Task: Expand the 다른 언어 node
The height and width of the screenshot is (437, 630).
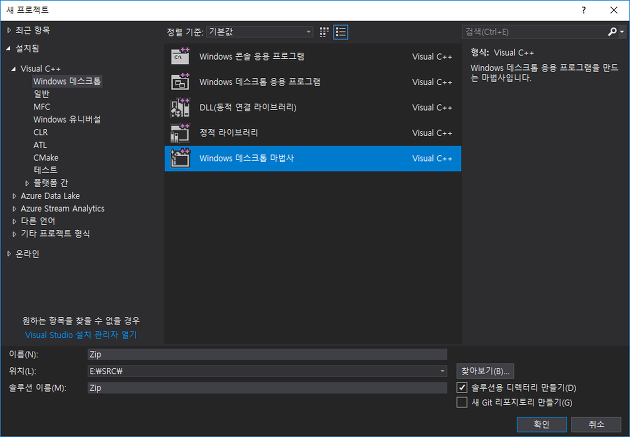Action: tap(14, 221)
